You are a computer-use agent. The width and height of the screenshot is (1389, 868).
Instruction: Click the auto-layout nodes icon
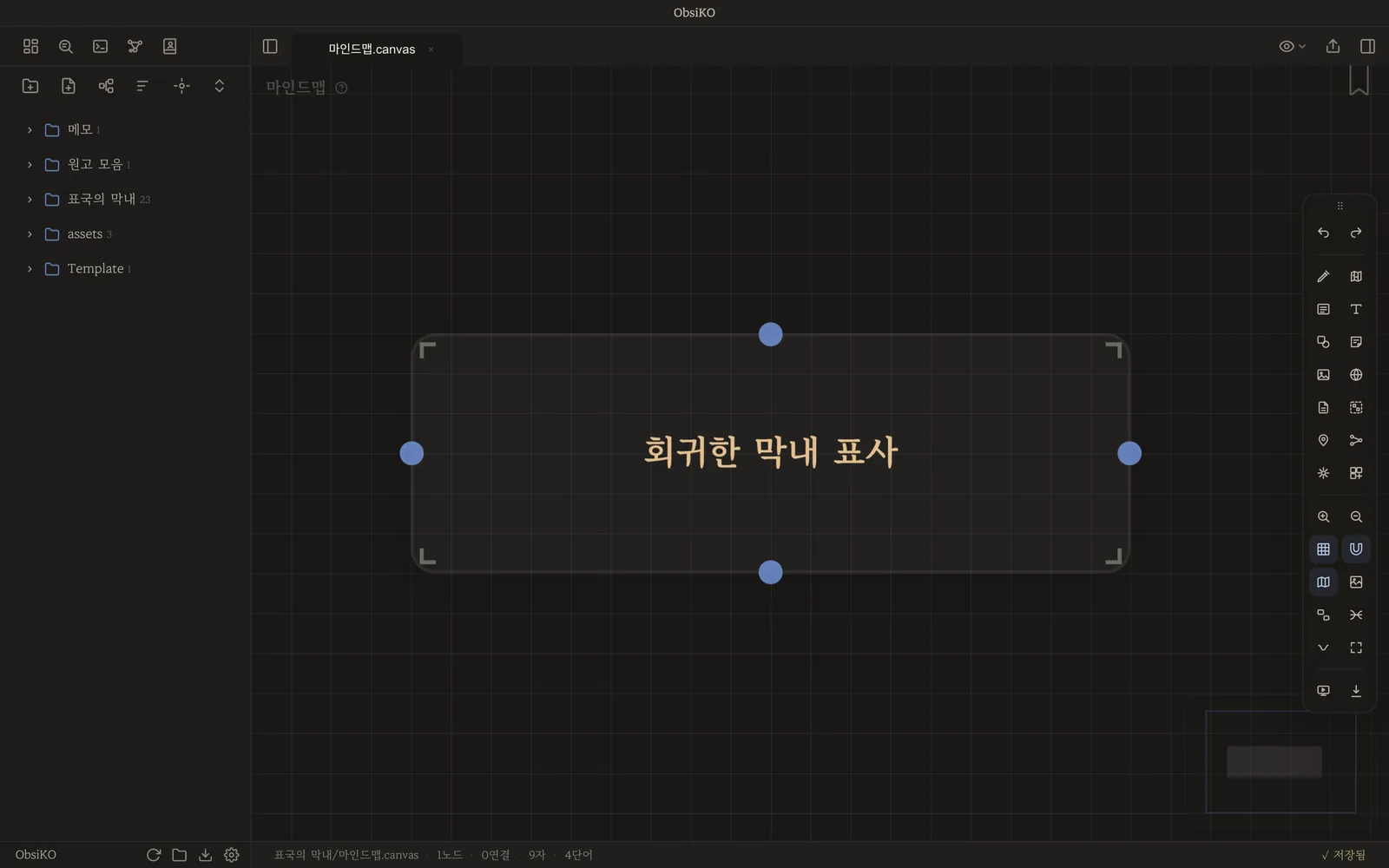tap(1323, 615)
